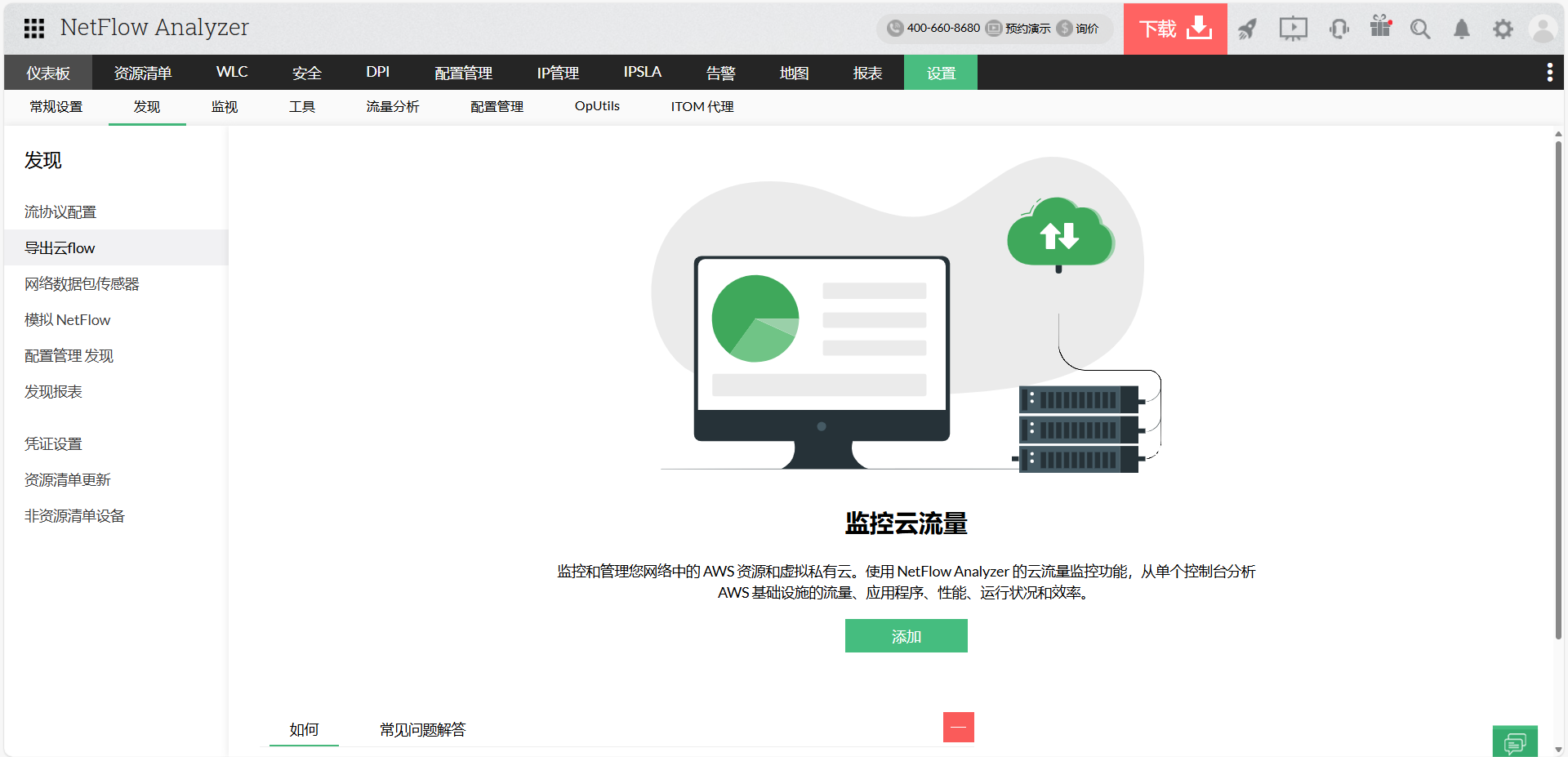1568x757 pixels.
Task: Open the 工具 tools submenu
Action: coord(302,107)
